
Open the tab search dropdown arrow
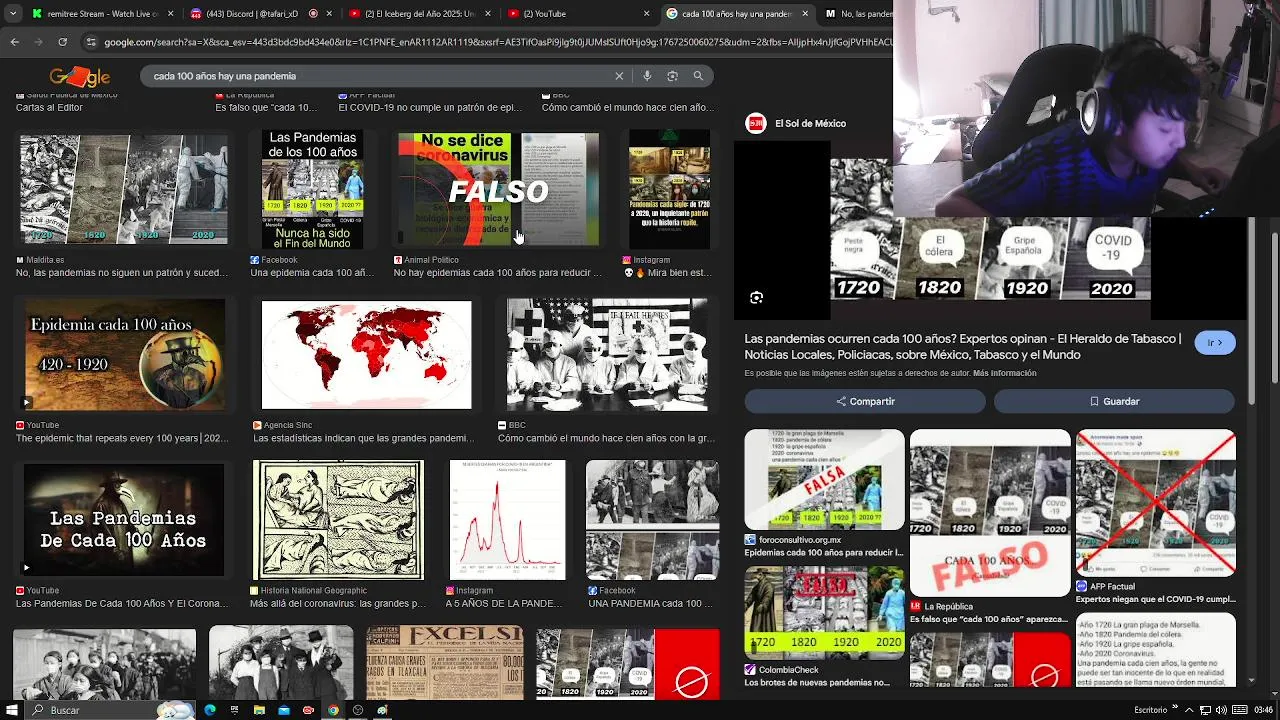(x=12, y=14)
